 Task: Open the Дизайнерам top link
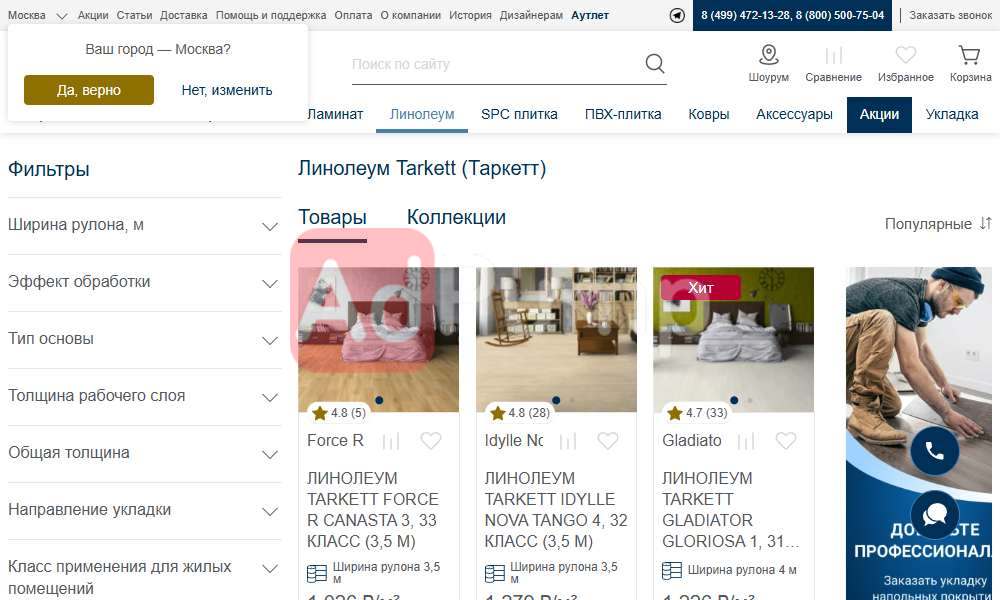[531, 15]
